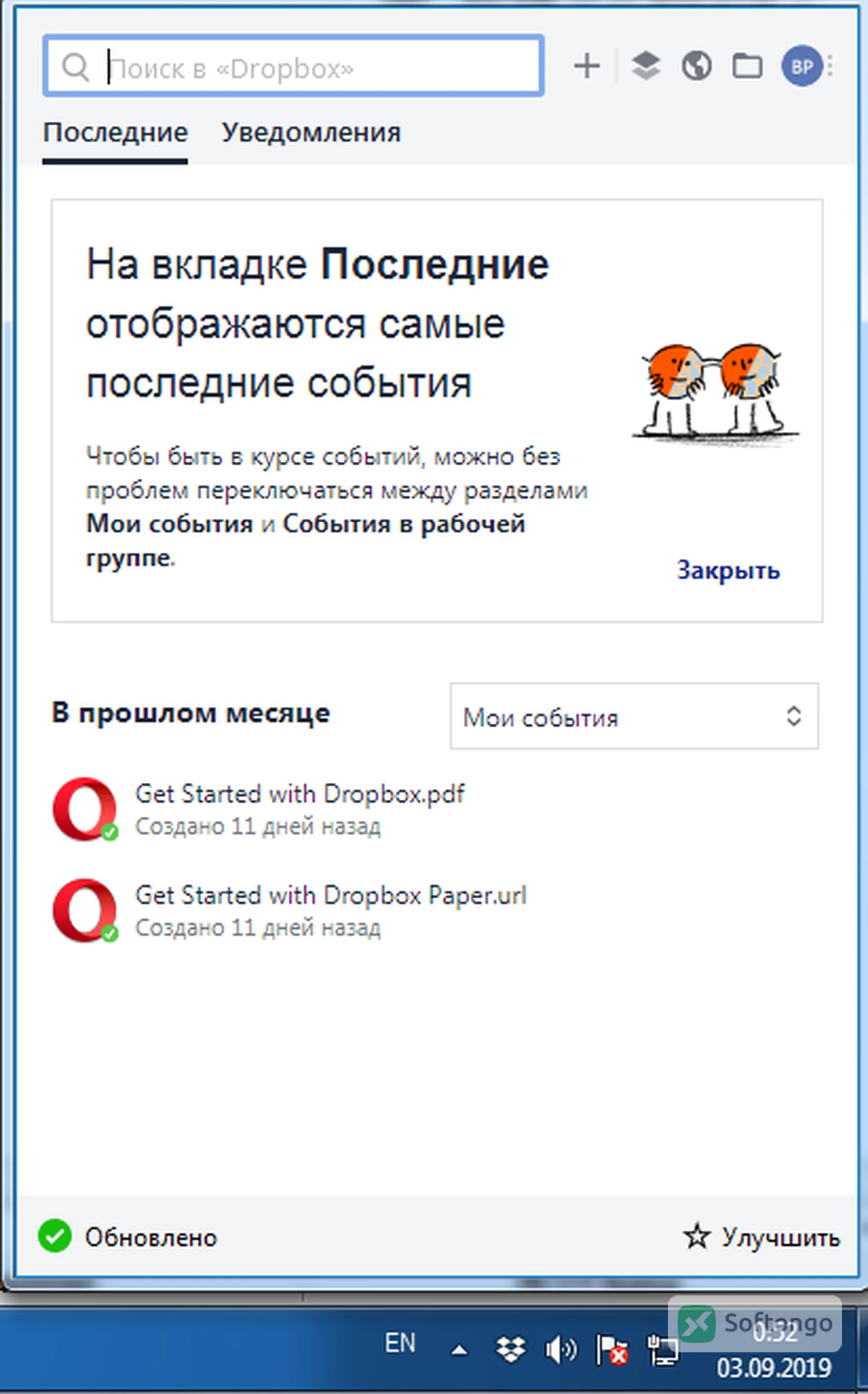Viewport: 868px width, 1394px height.
Task: Click the magnifier icon in search box
Action: point(75,67)
